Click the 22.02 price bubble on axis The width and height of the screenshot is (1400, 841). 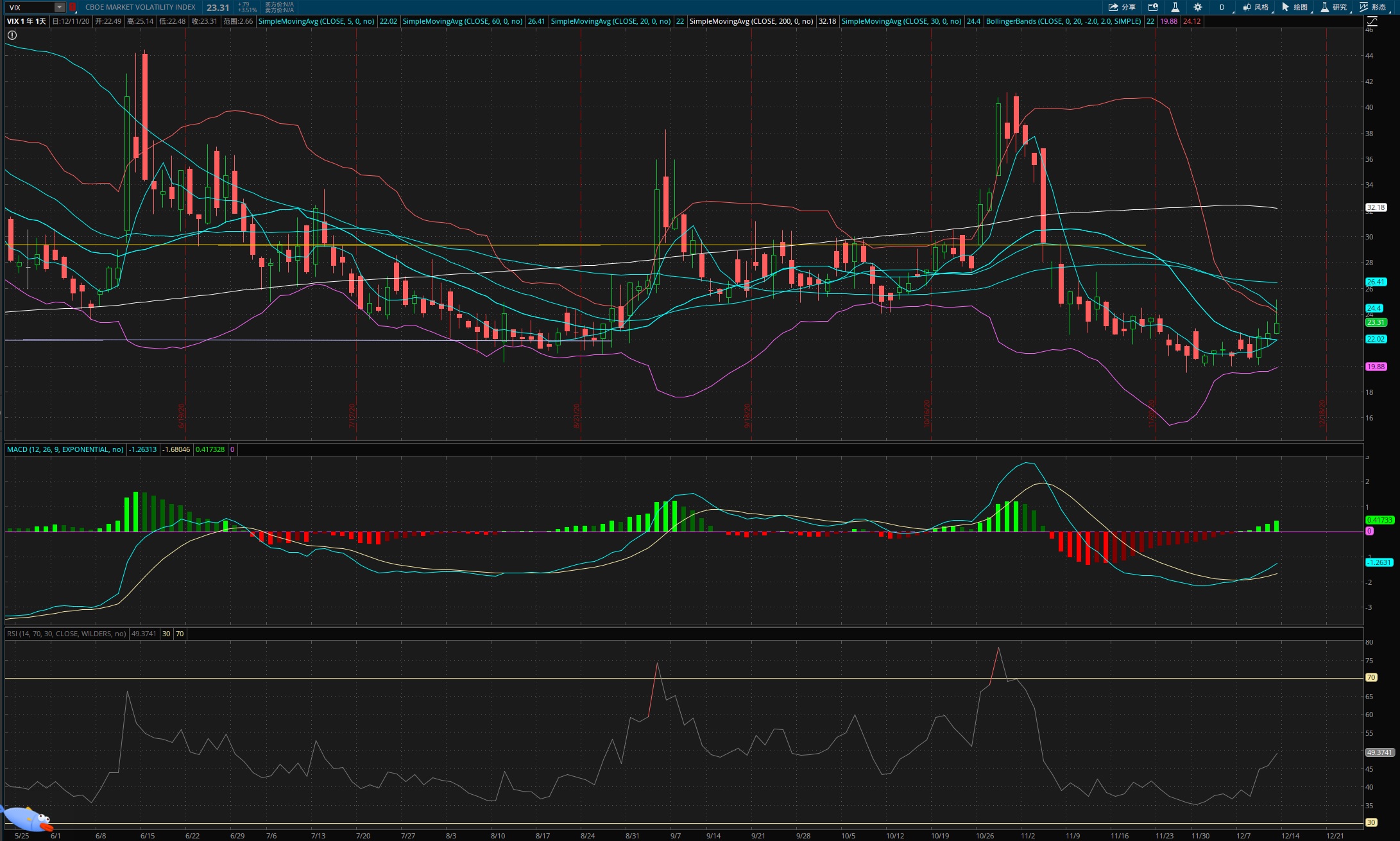click(1376, 339)
